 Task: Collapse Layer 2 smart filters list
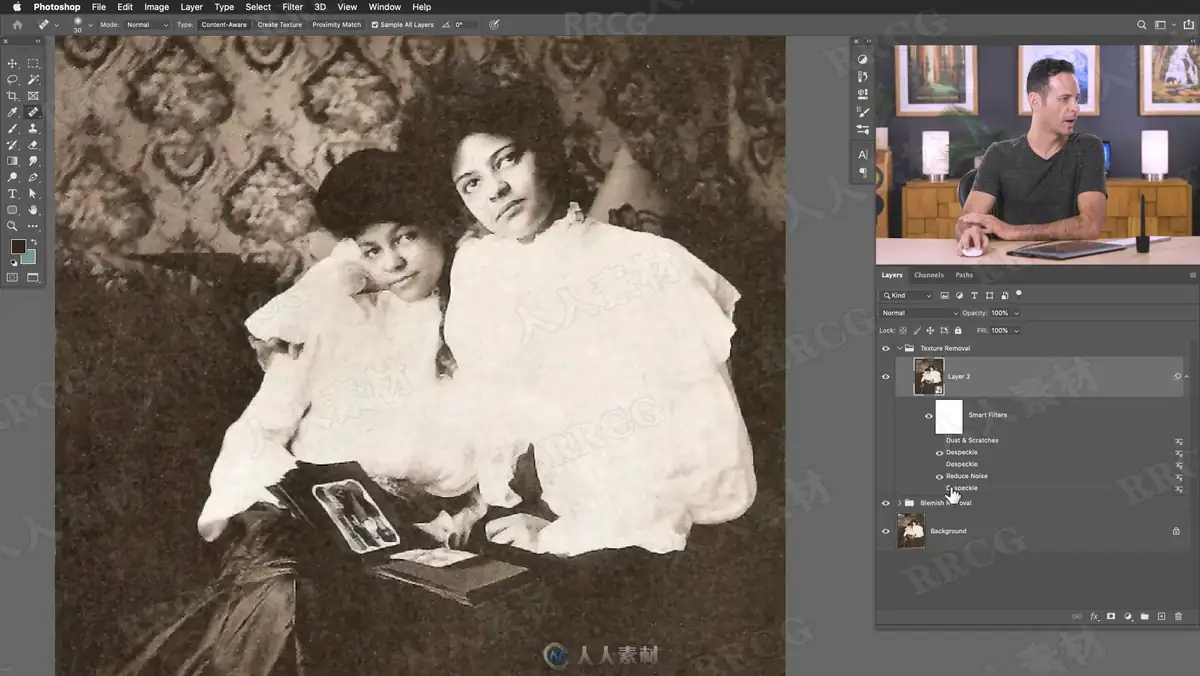1187,377
